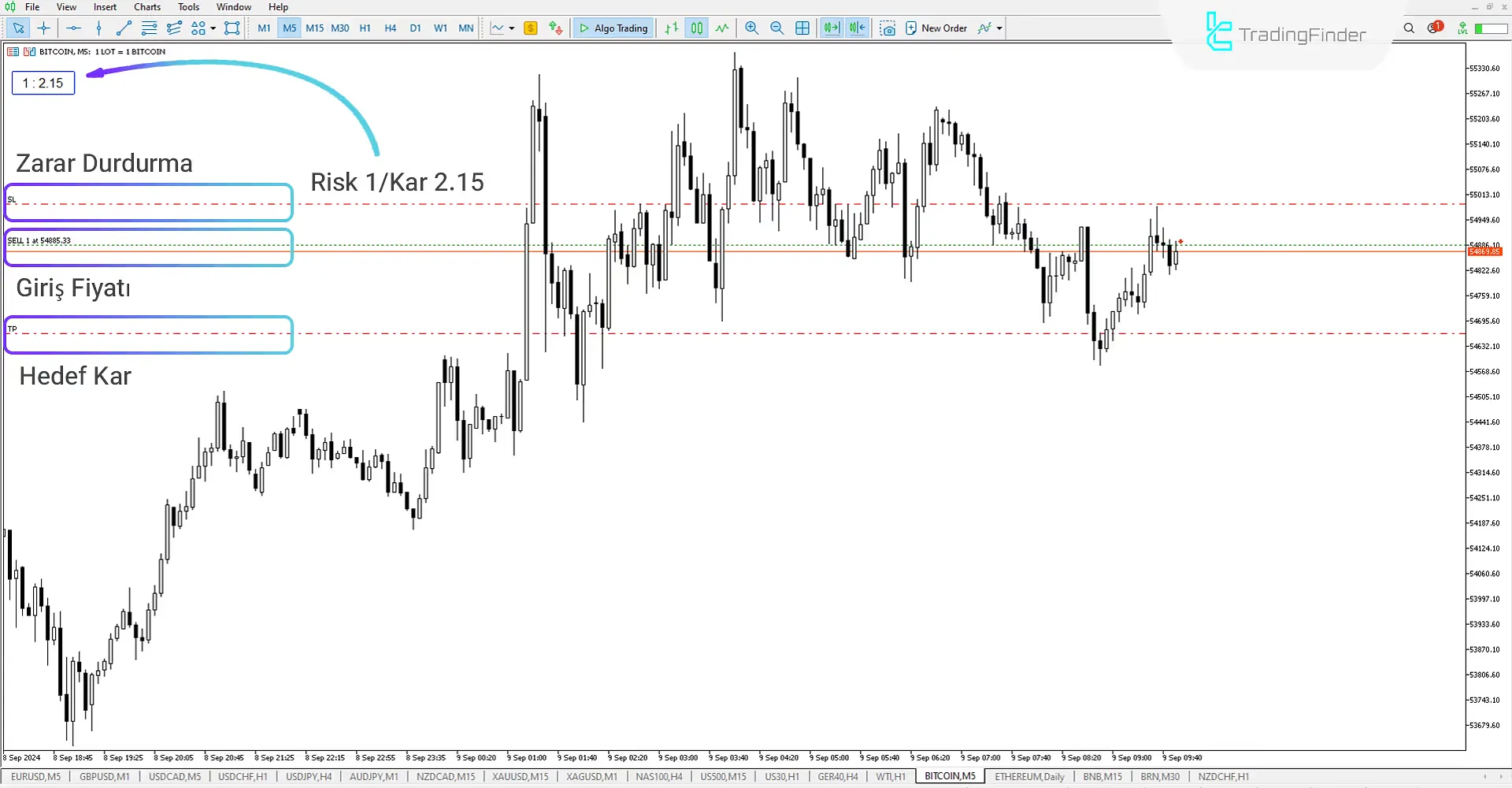Select the M15 timeframe
The height and width of the screenshot is (788, 1512).
315,28
